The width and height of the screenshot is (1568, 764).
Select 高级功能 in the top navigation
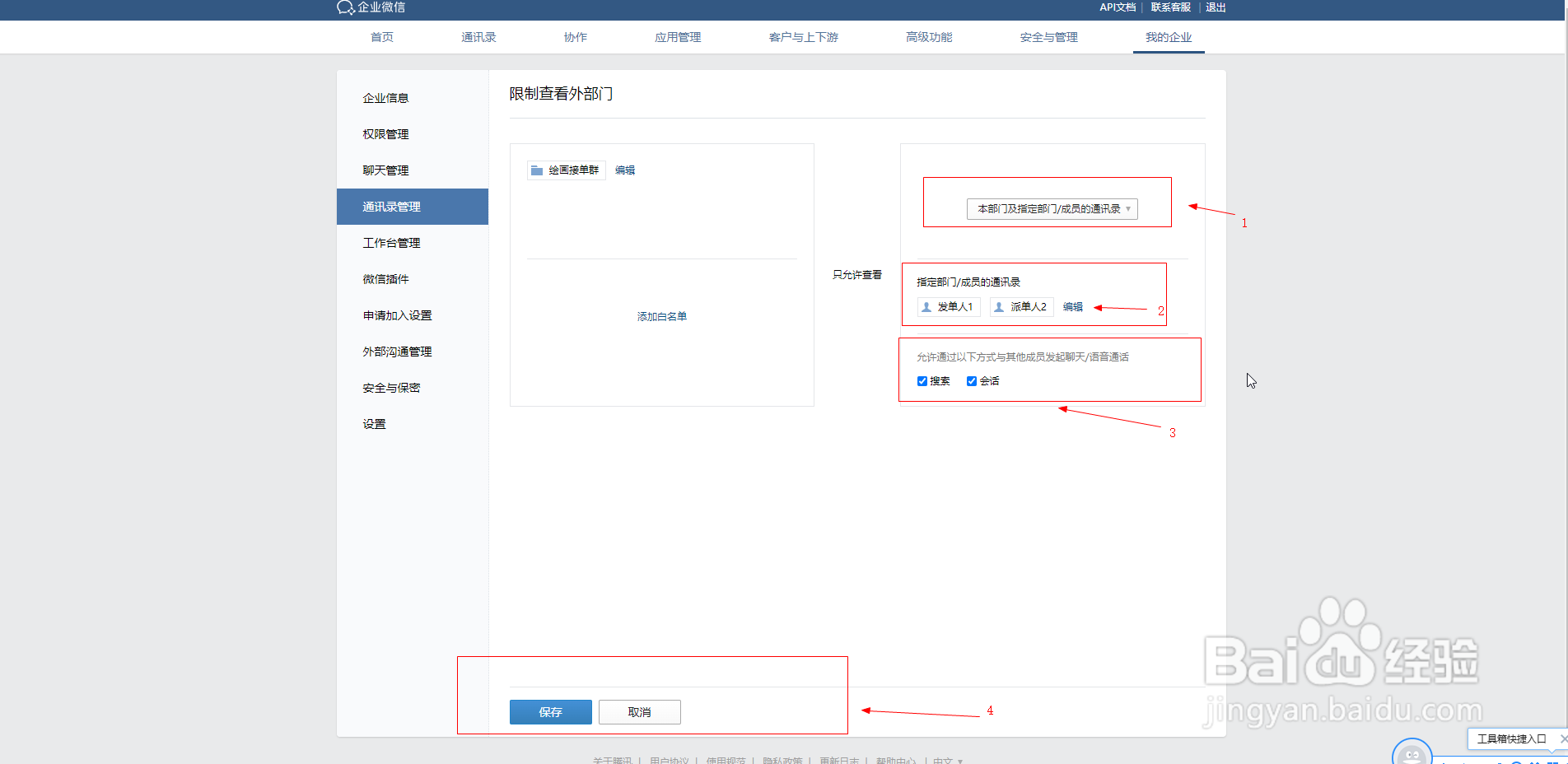click(x=928, y=36)
